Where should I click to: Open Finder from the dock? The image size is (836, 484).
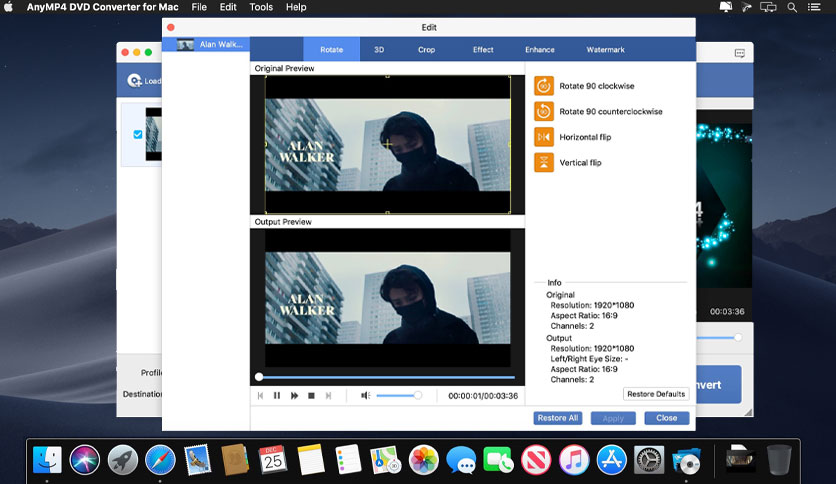tap(47, 459)
